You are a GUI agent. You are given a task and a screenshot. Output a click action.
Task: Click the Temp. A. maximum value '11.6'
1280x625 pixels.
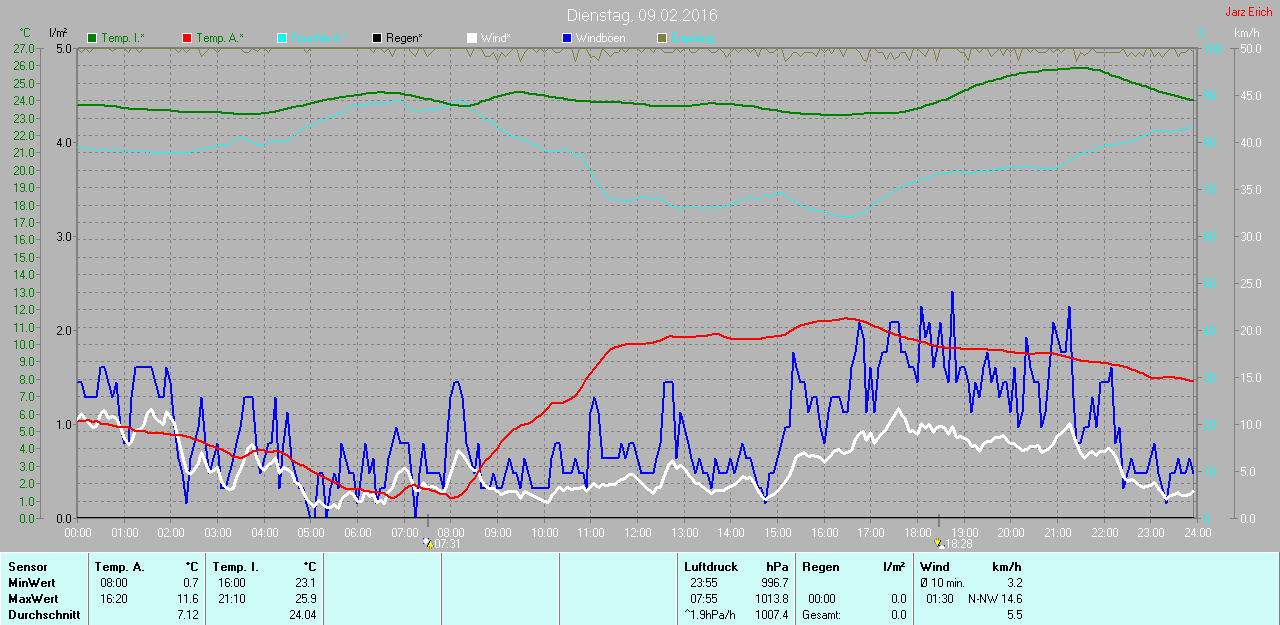coord(188,599)
